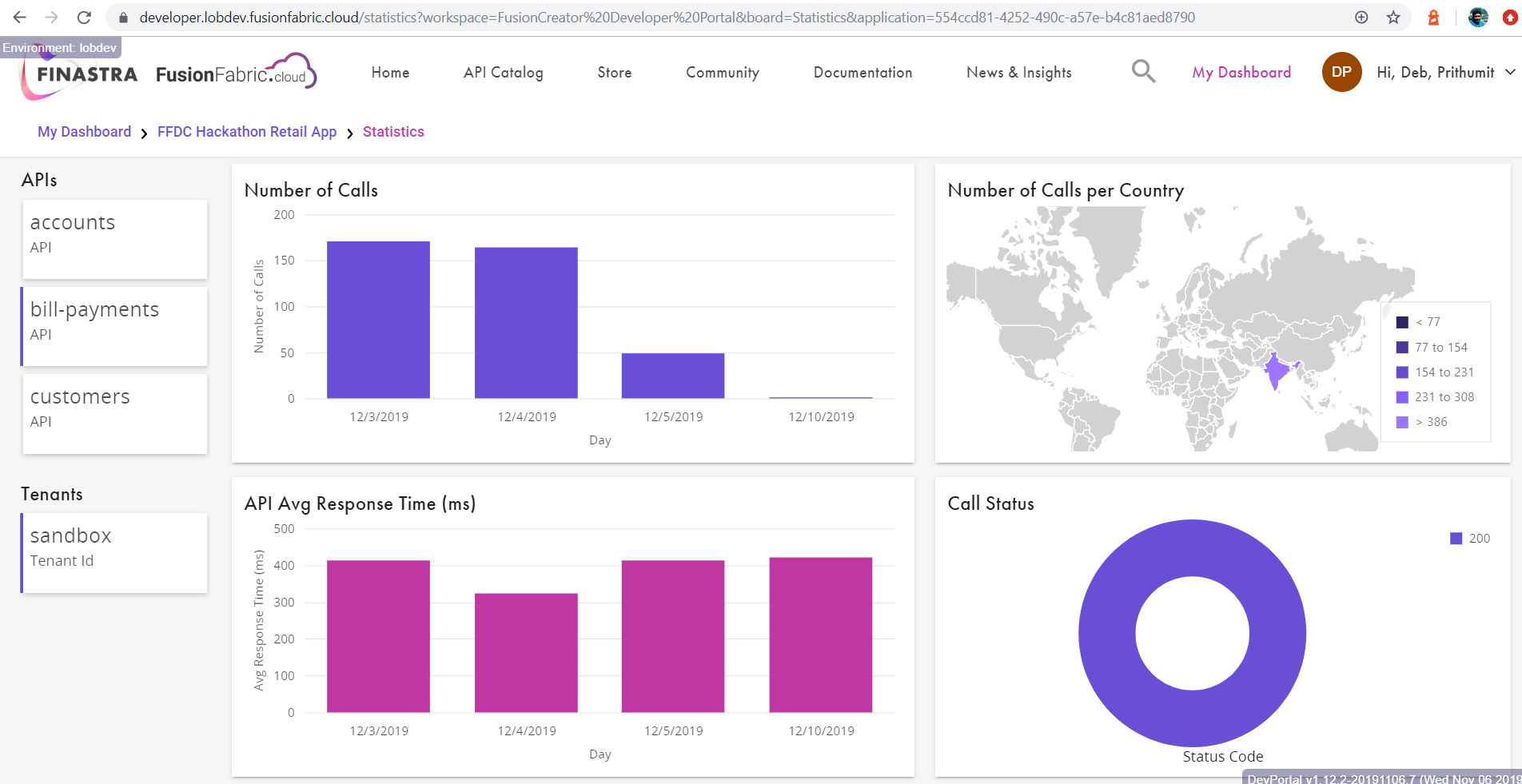Click My Dashboard breadcrumb link
This screenshot has height=784, width=1522.
click(84, 132)
